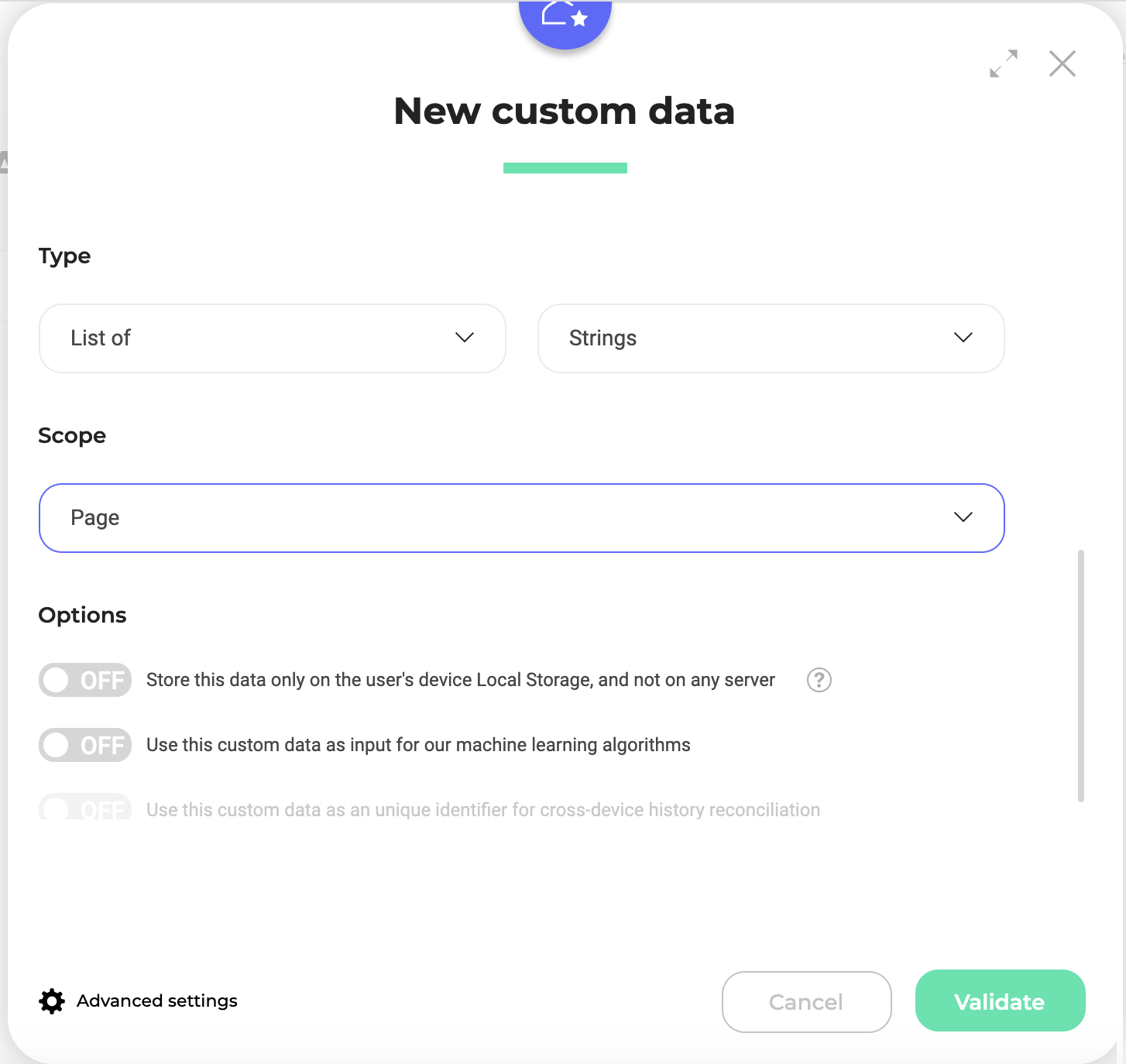Open the Page scope dropdown
Screen dimensions: 1126x1064
pyautogui.click(x=522, y=518)
